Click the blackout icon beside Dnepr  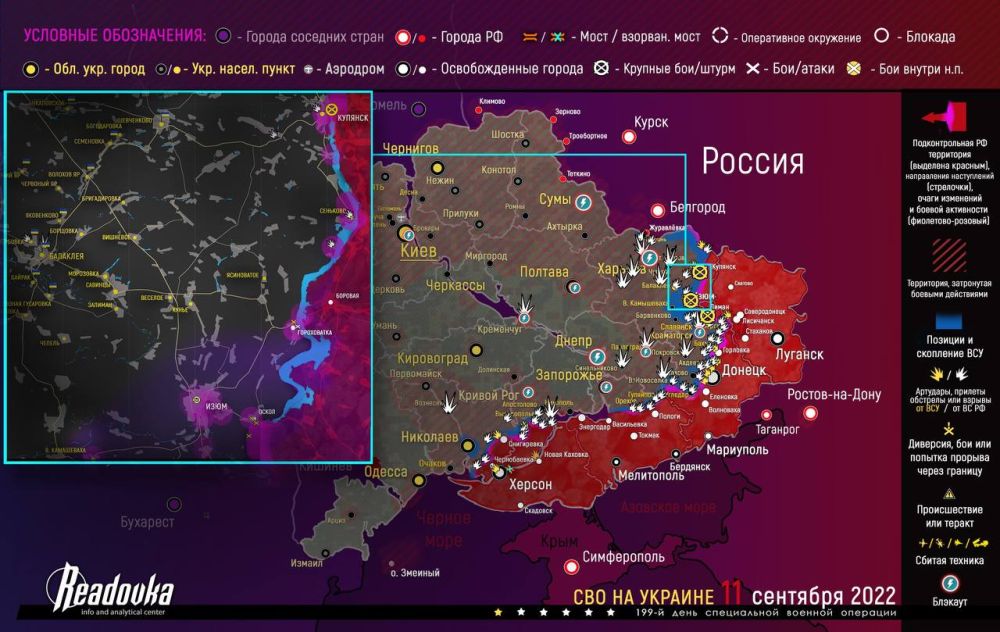[x=599, y=357]
